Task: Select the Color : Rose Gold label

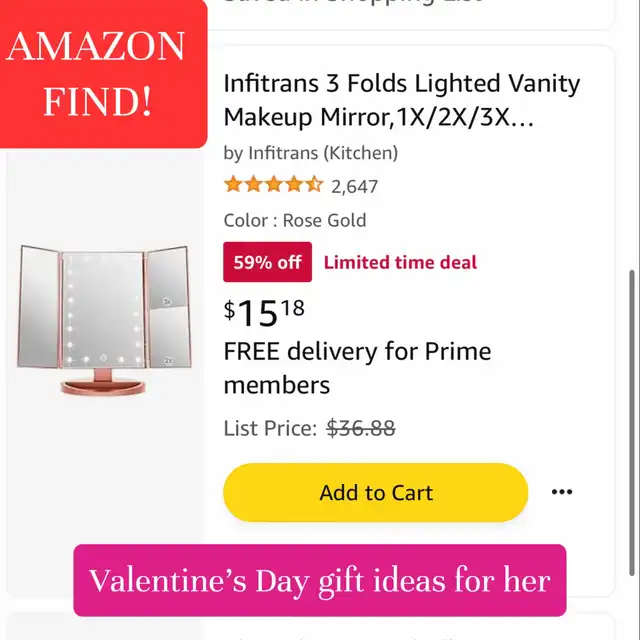Action: (295, 220)
